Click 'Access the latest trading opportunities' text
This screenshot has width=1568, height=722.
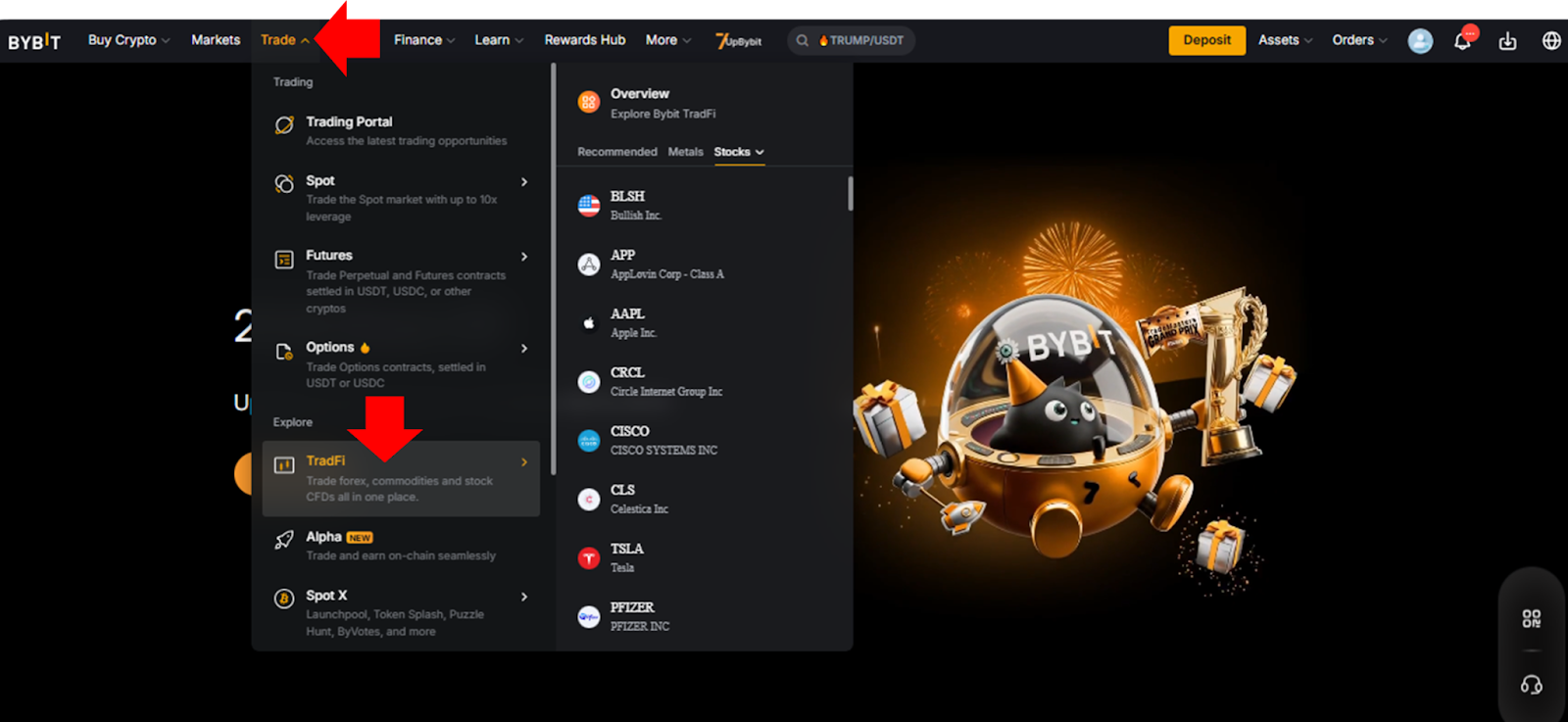click(407, 141)
